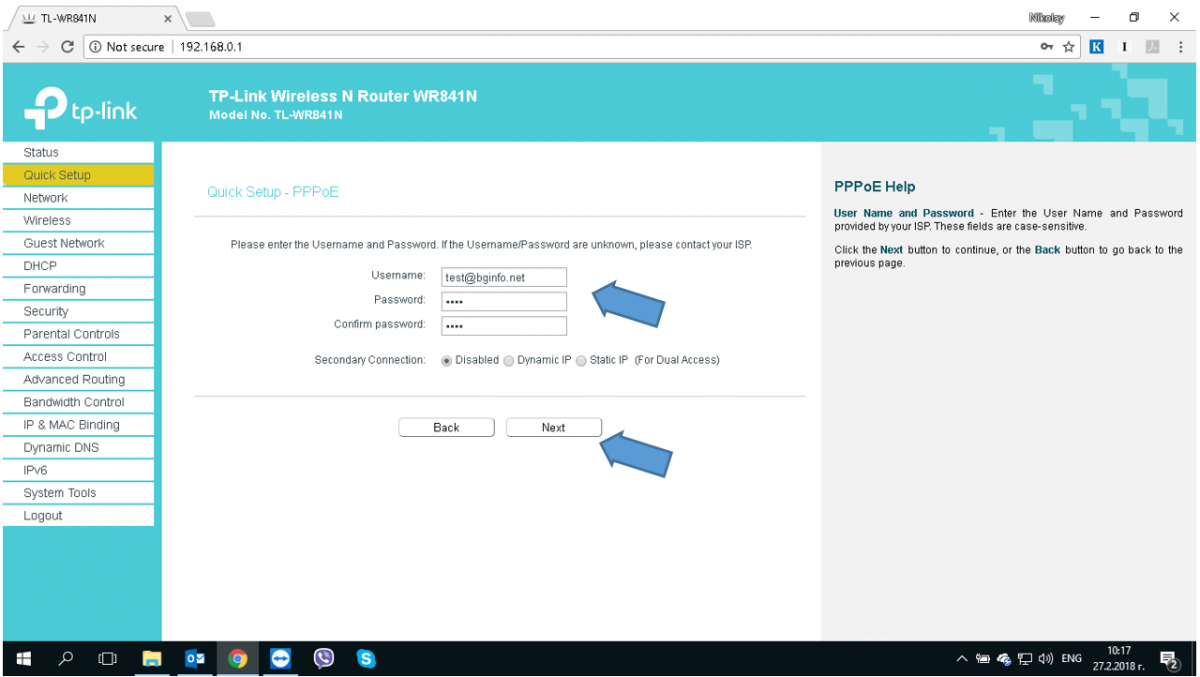
Task: Click the Quick Setup - PPPoE heading
Action: pos(273,192)
